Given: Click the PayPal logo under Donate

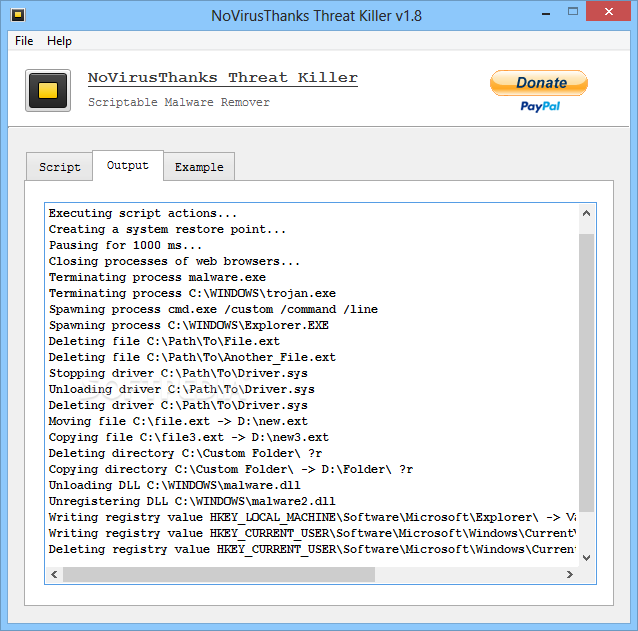Looking at the screenshot, I should point(540,106).
